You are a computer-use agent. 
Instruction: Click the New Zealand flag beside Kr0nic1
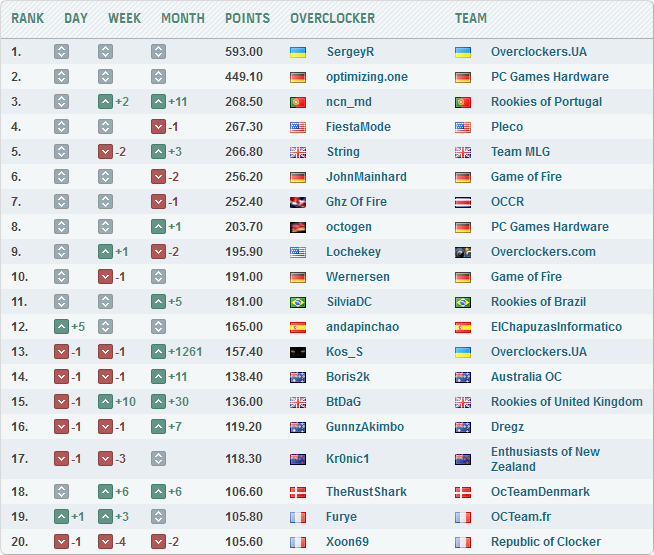pos(298,459)
